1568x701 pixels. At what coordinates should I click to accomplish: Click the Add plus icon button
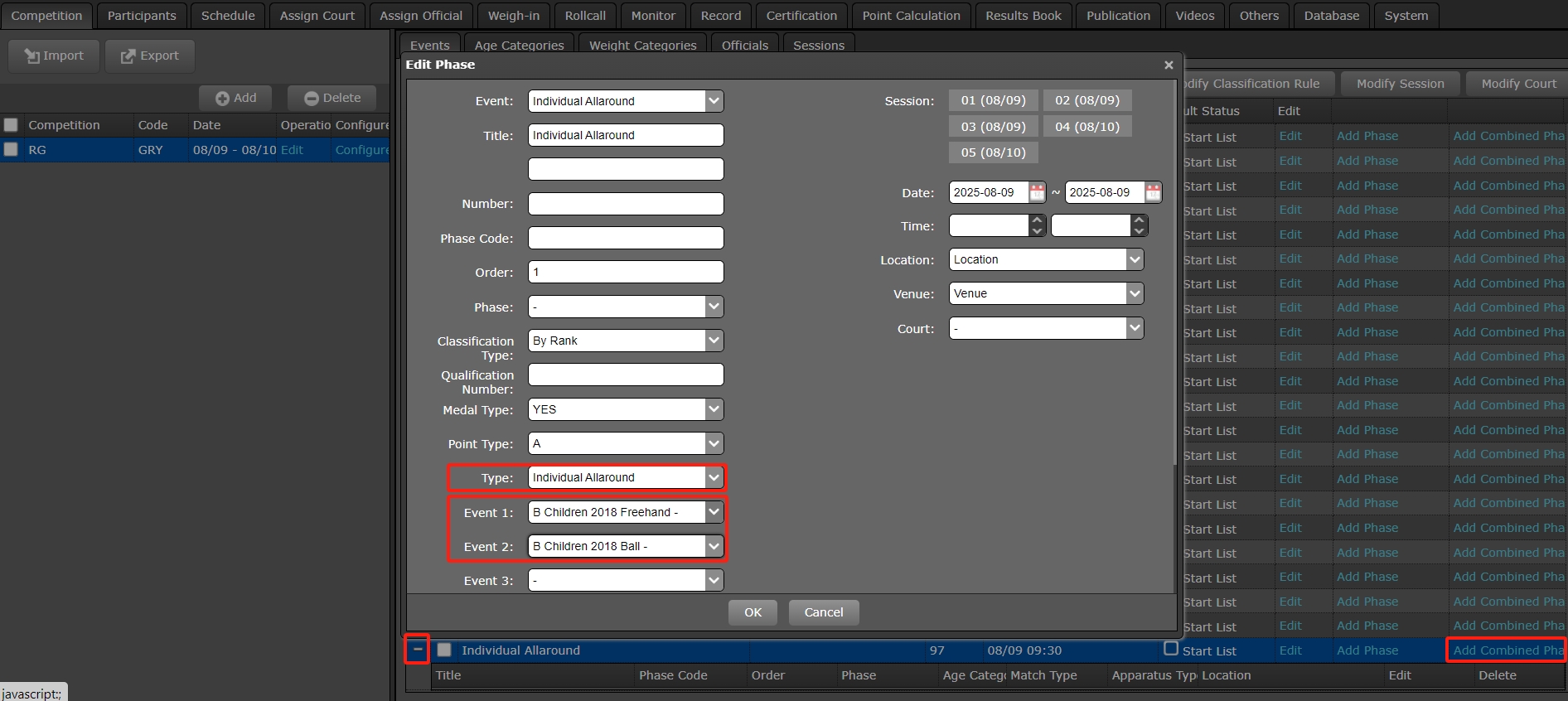(x=236, y=98)
